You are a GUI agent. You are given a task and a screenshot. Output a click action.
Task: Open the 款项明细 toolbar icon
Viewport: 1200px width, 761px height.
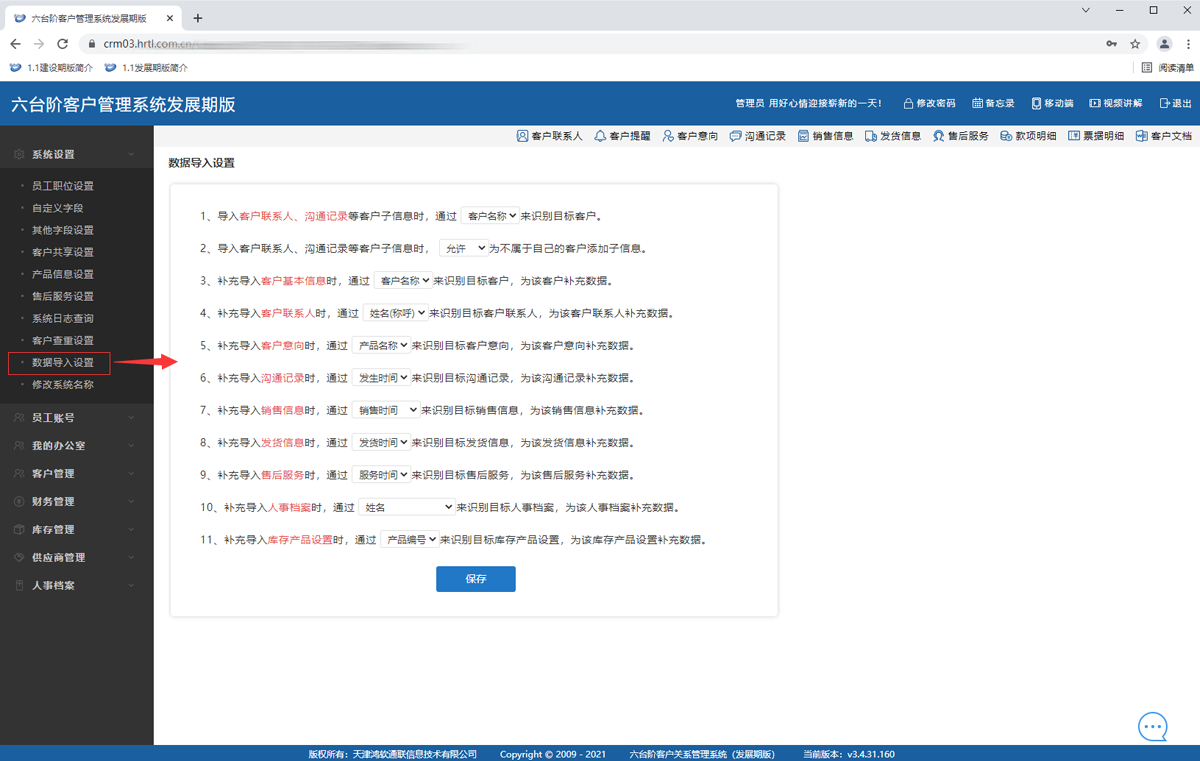pyautogui.click(x=1006, y=136)
